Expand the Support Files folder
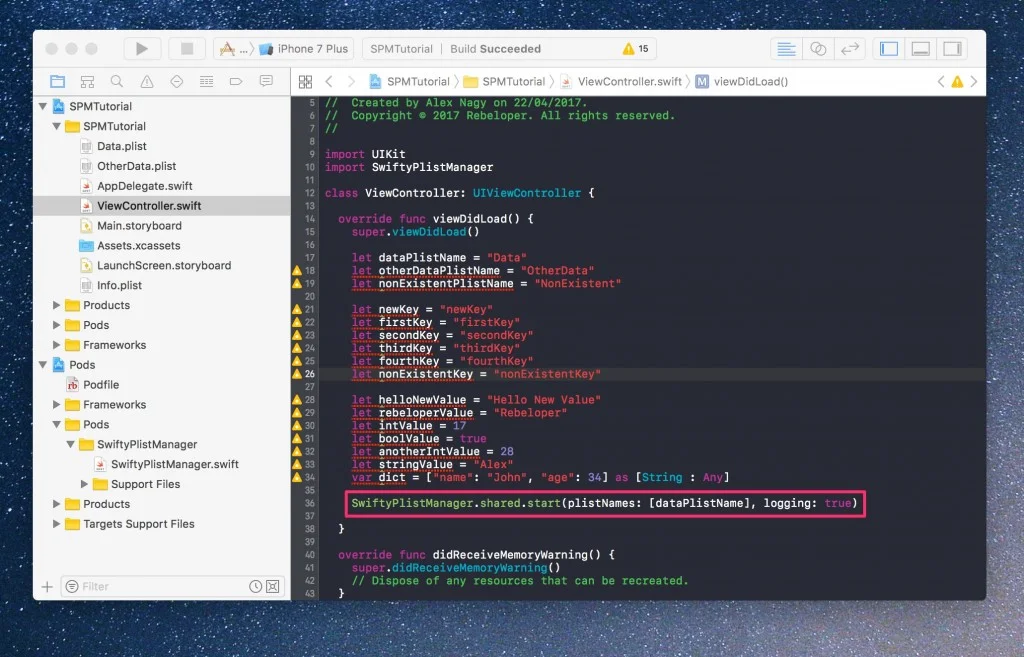This screenshot has height=657, width=1024. click(84, 484)
